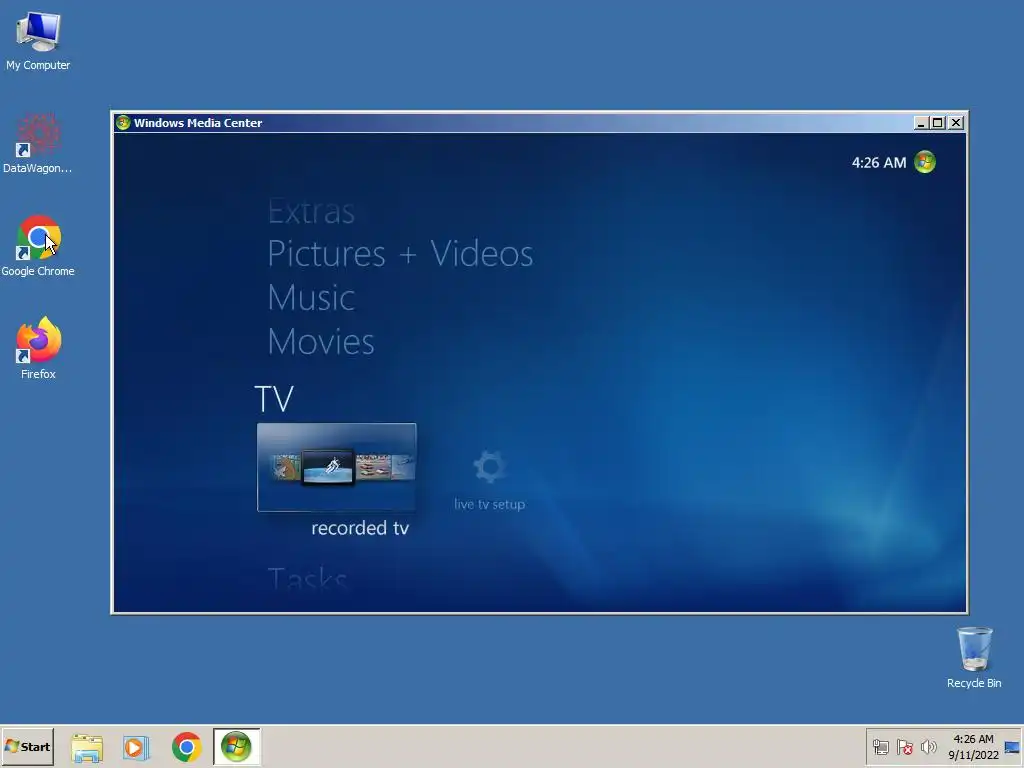Click the show desktop tray icon

[x=1012, y=747]
